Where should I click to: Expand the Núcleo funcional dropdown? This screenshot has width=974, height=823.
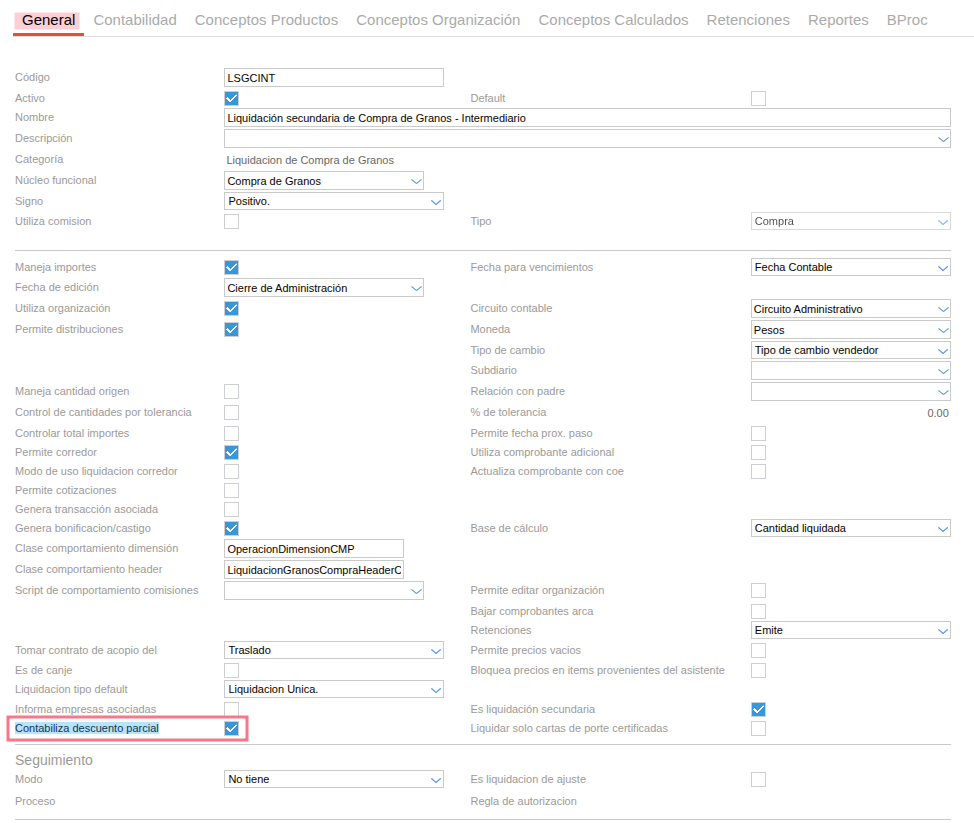416,181
